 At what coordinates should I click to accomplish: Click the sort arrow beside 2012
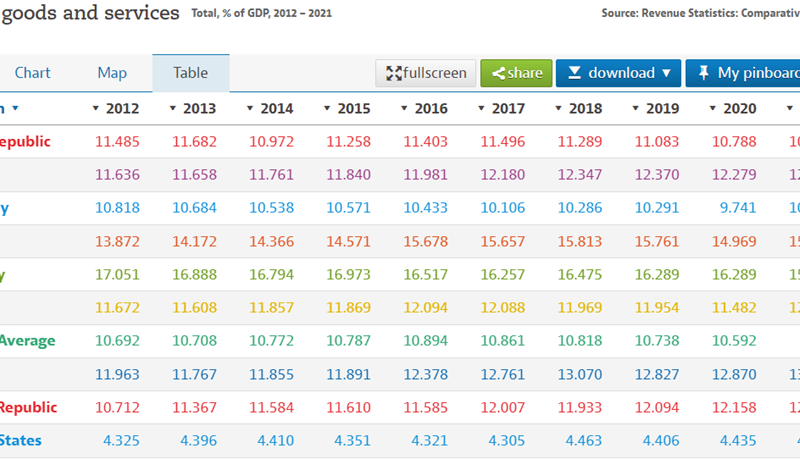point(95,108)
